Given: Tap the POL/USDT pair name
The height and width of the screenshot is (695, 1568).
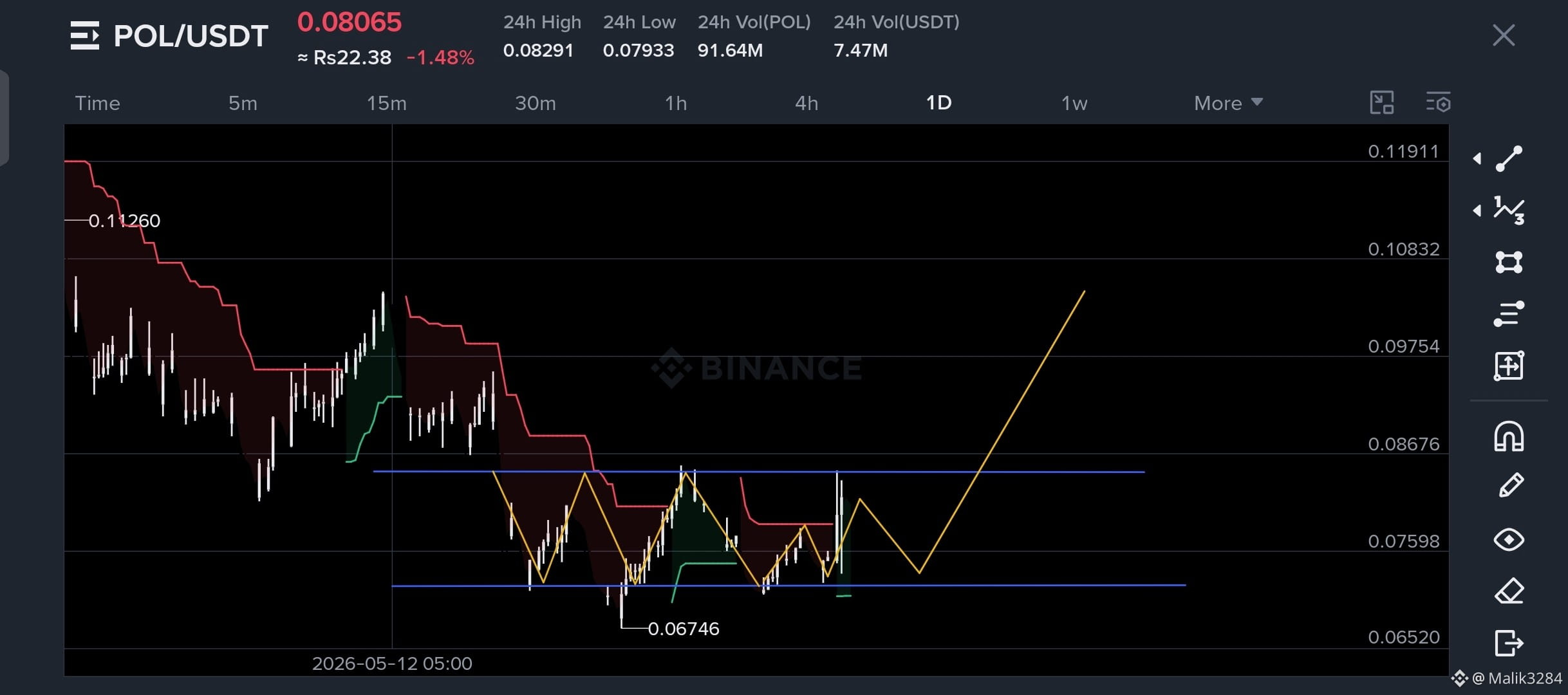Looking at the screenshot, I should click(x=191, y=36).
